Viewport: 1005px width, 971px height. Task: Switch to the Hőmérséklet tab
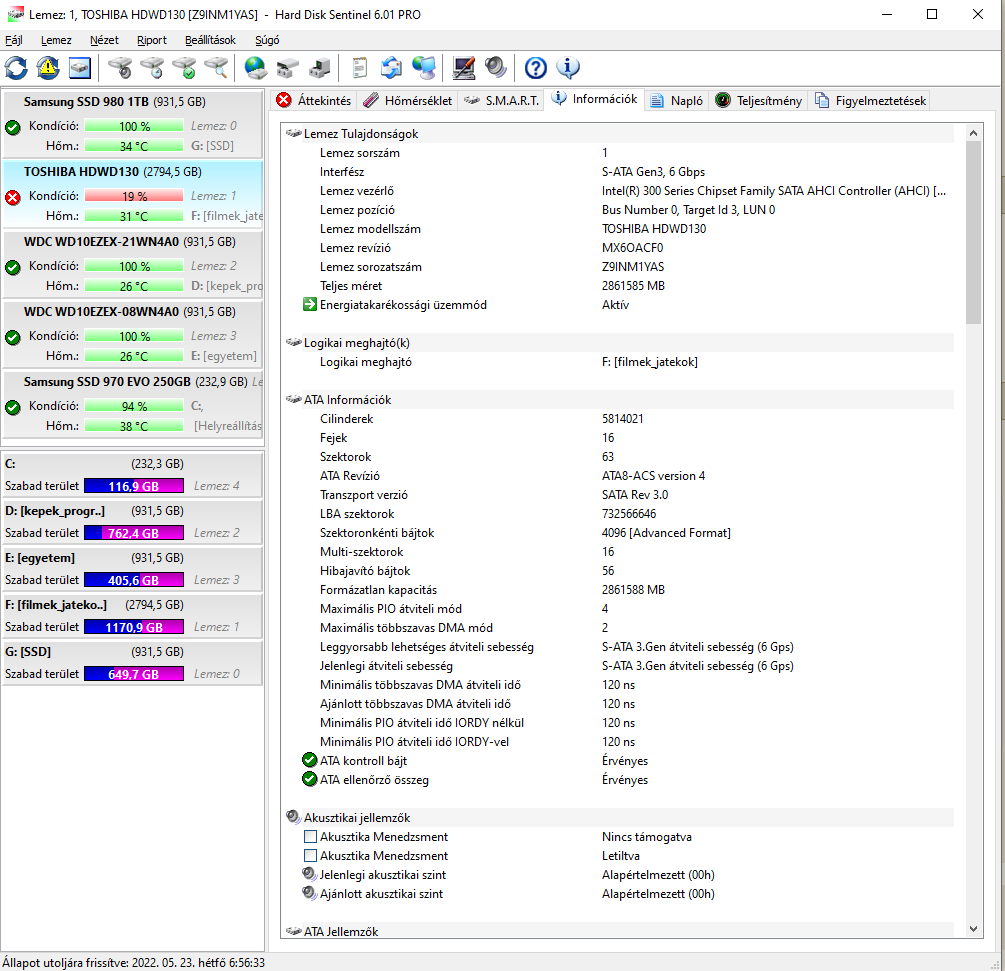(x=408, y=101)
